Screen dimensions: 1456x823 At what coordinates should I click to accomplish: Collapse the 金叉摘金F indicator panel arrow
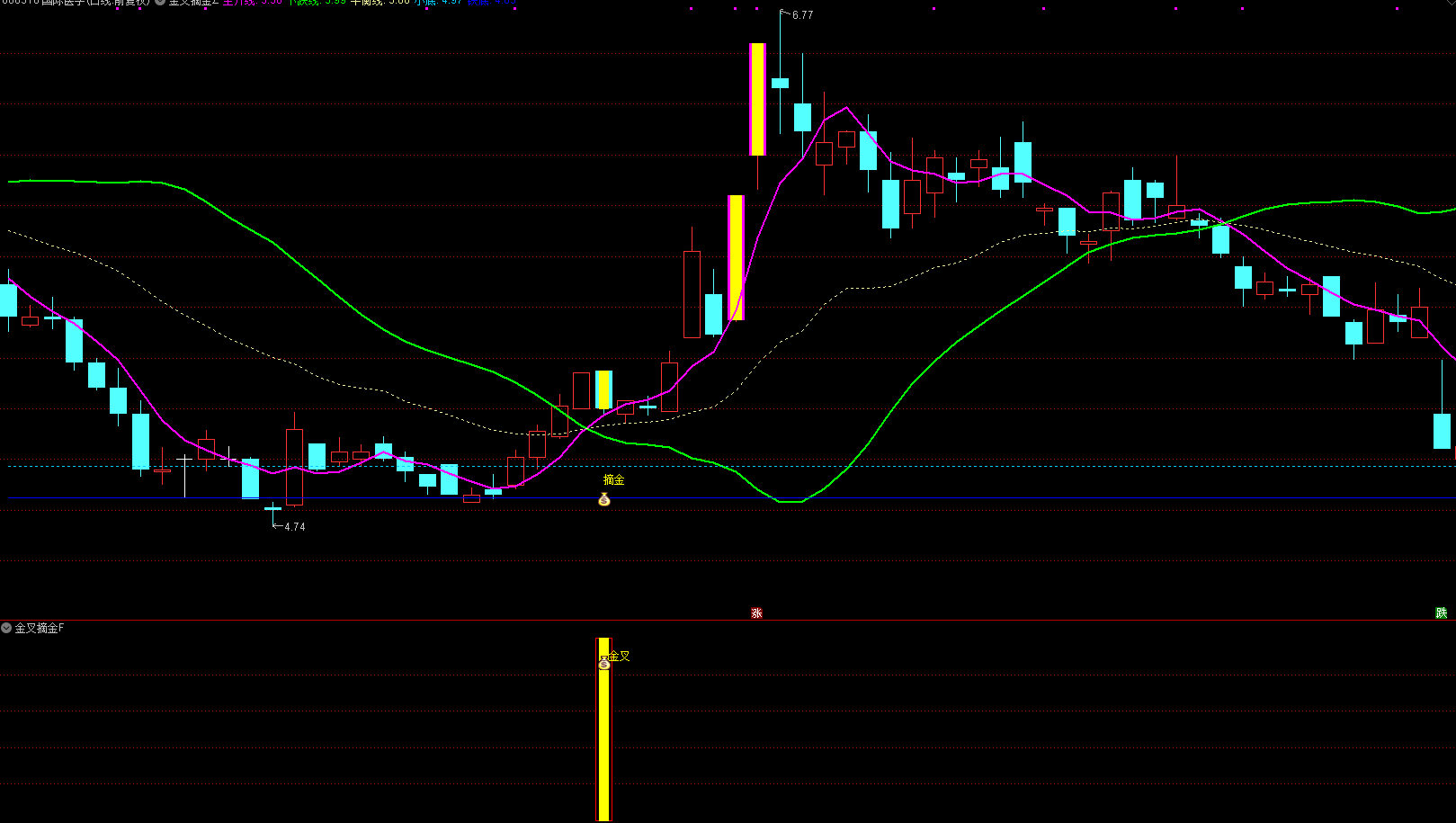click(x=6, y=628)
